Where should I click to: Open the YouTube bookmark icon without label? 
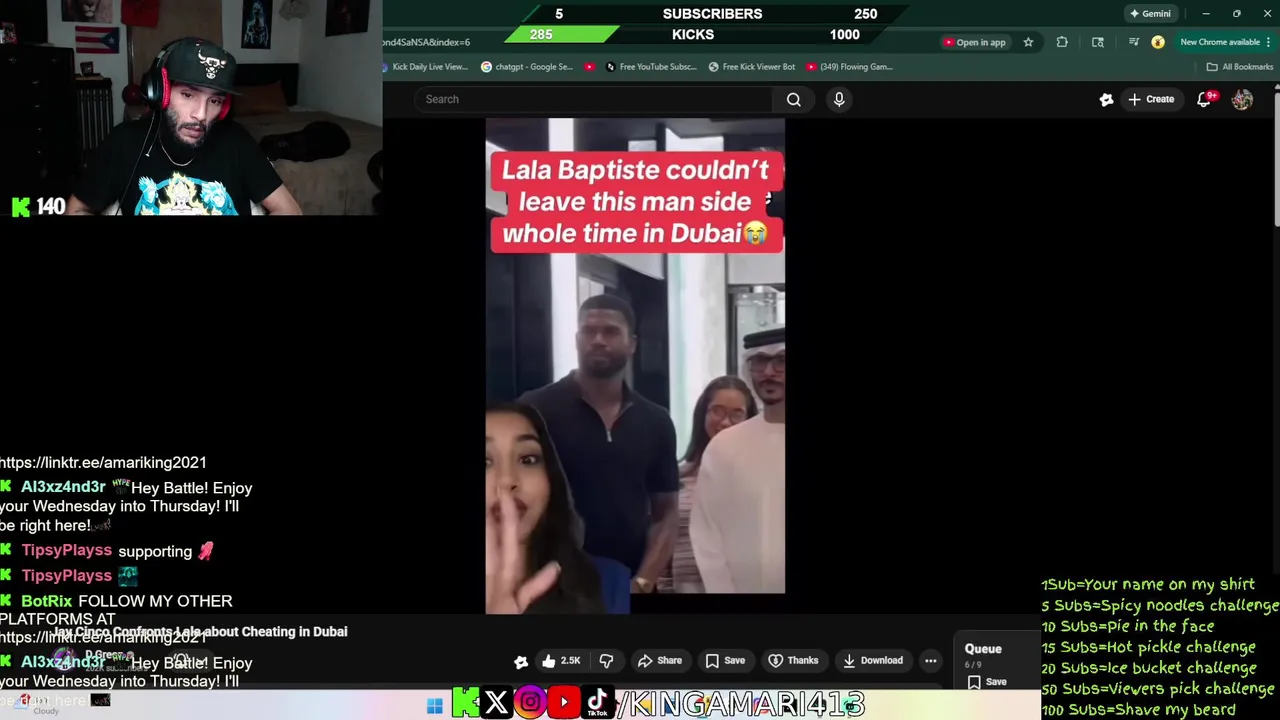tap(588, 67)
